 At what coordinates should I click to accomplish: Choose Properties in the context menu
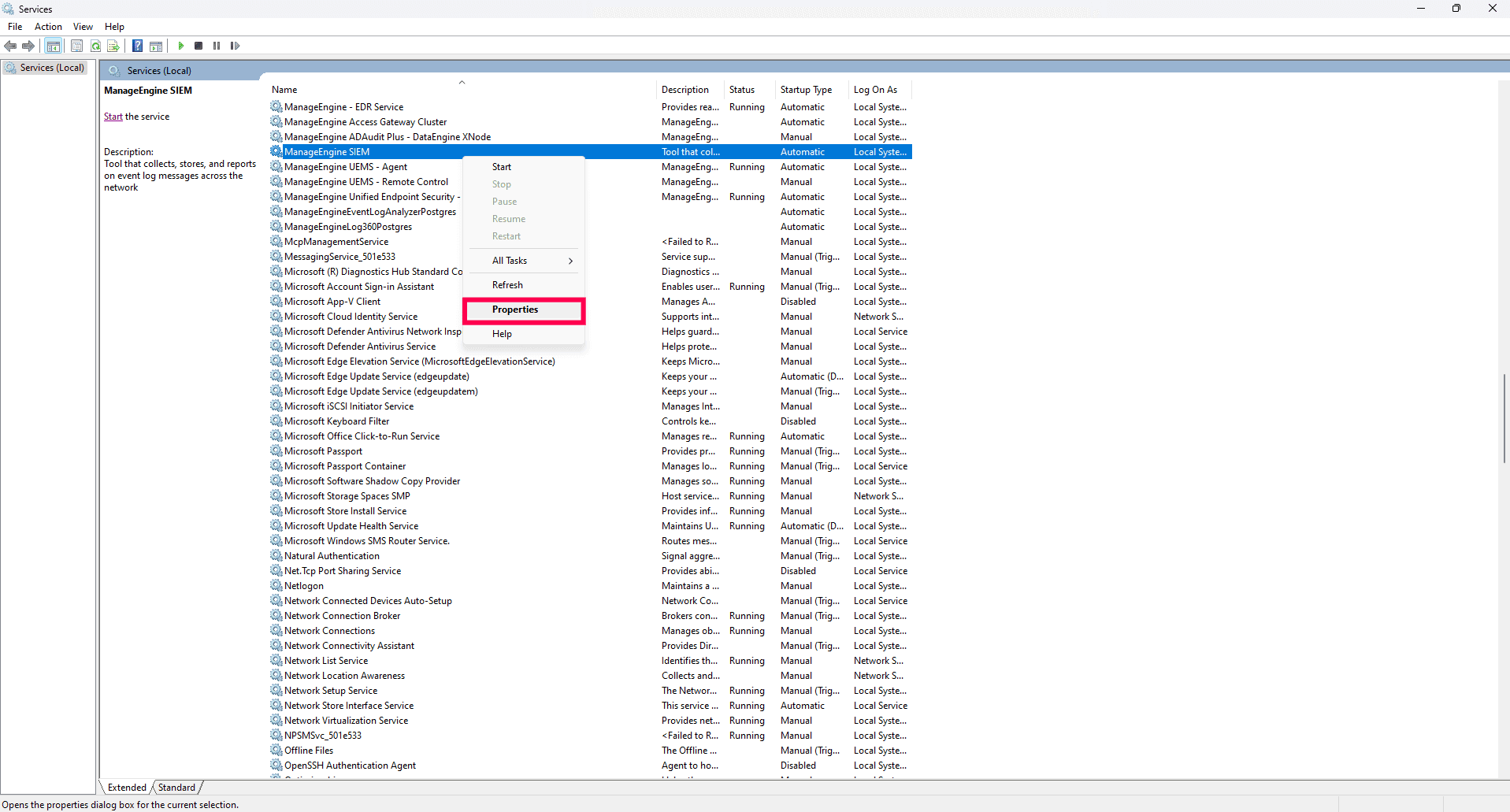[524, 310]
